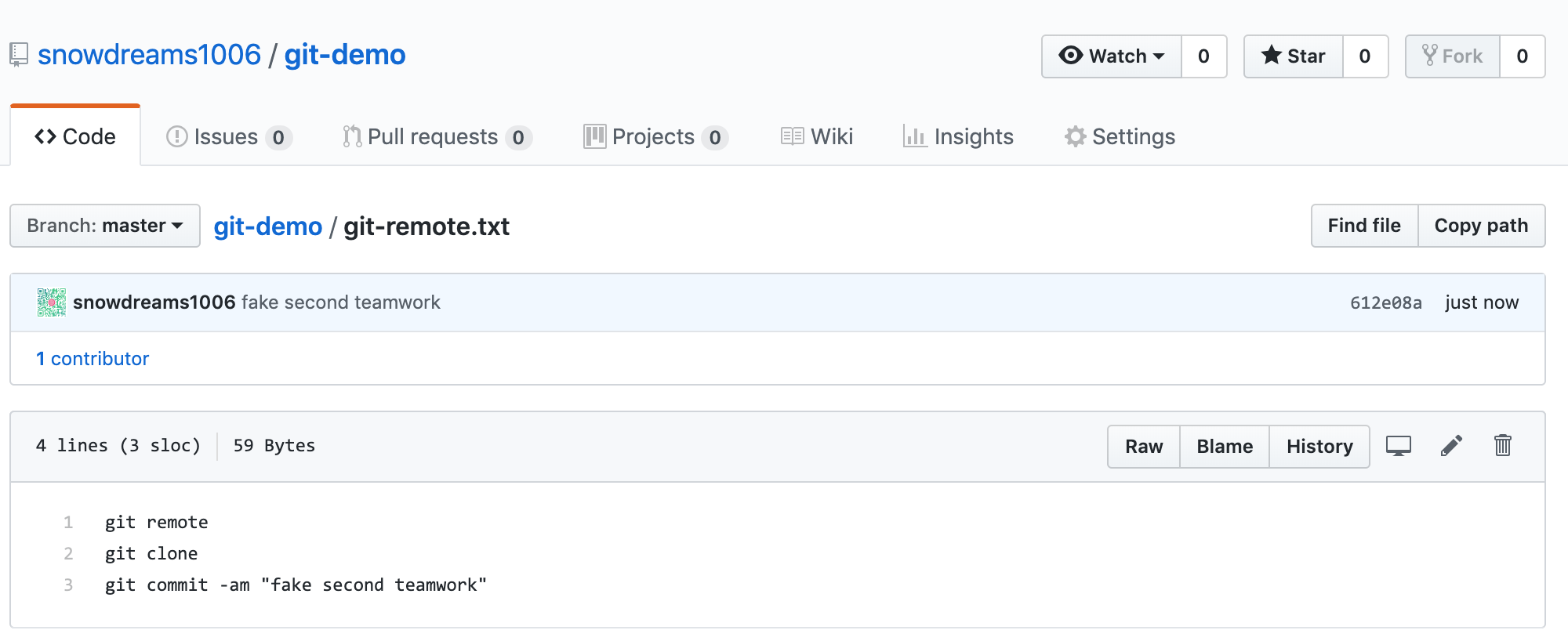Screen dimensions: 1568x641
Task: Switch to the Issues tab
Action: click(228, 137)
